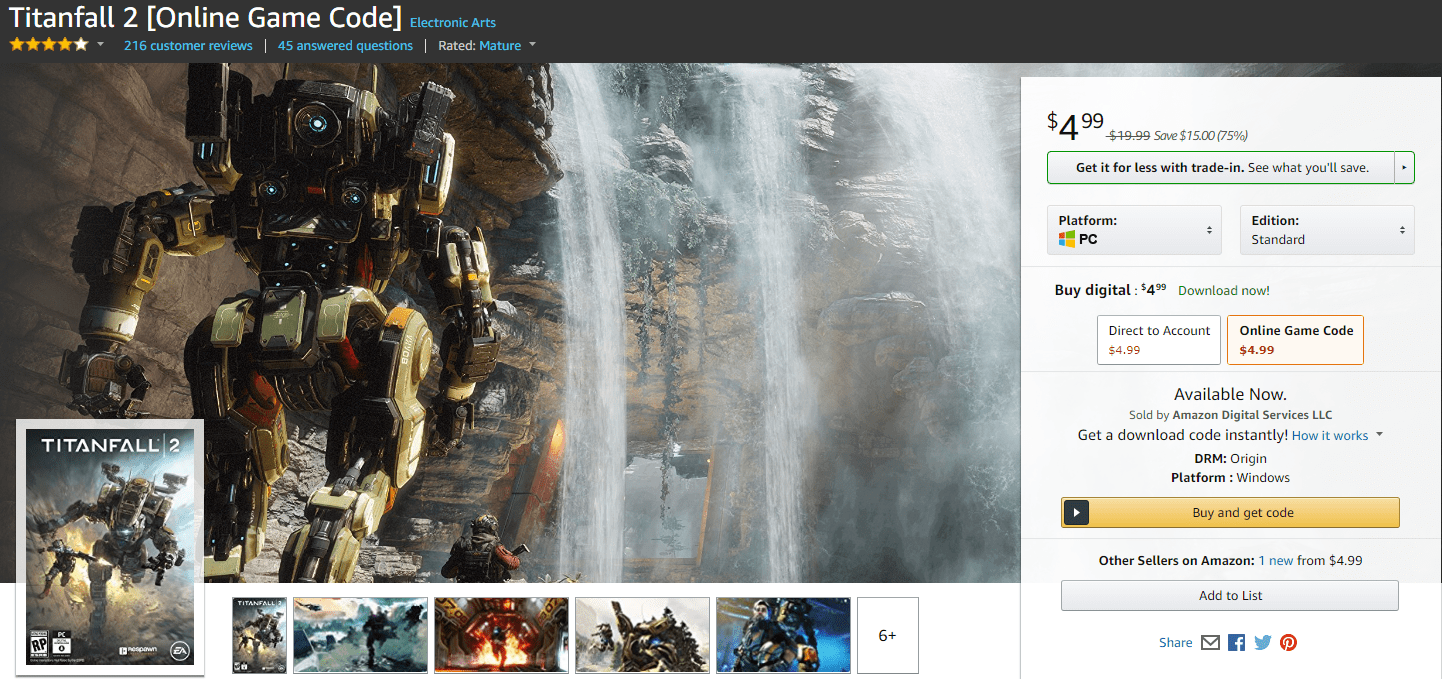This screenshot has width=1442, height=679.
Task: Share on Pinterest icon
Action: (1289, 643)
